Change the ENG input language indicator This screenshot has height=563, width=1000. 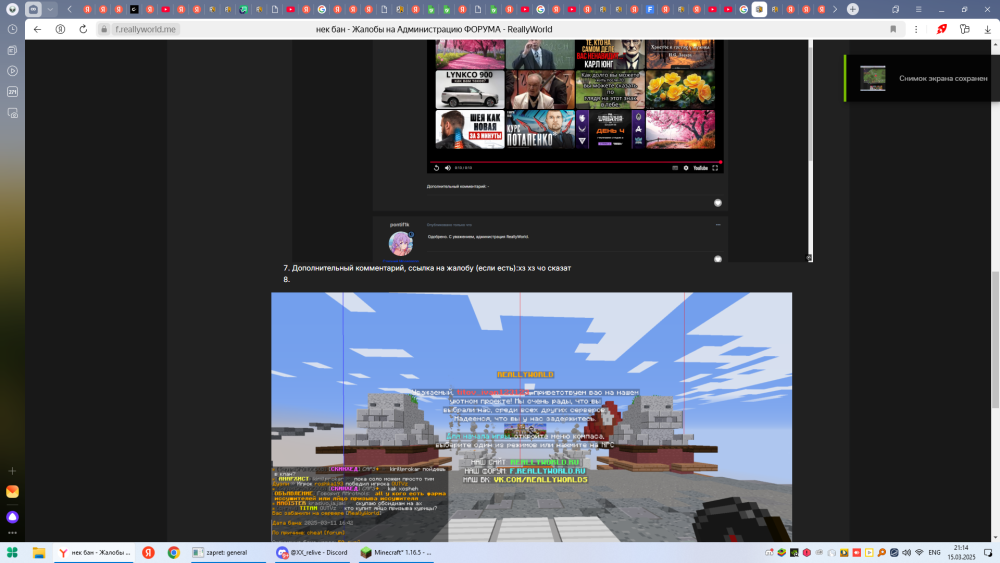(934, 553)
